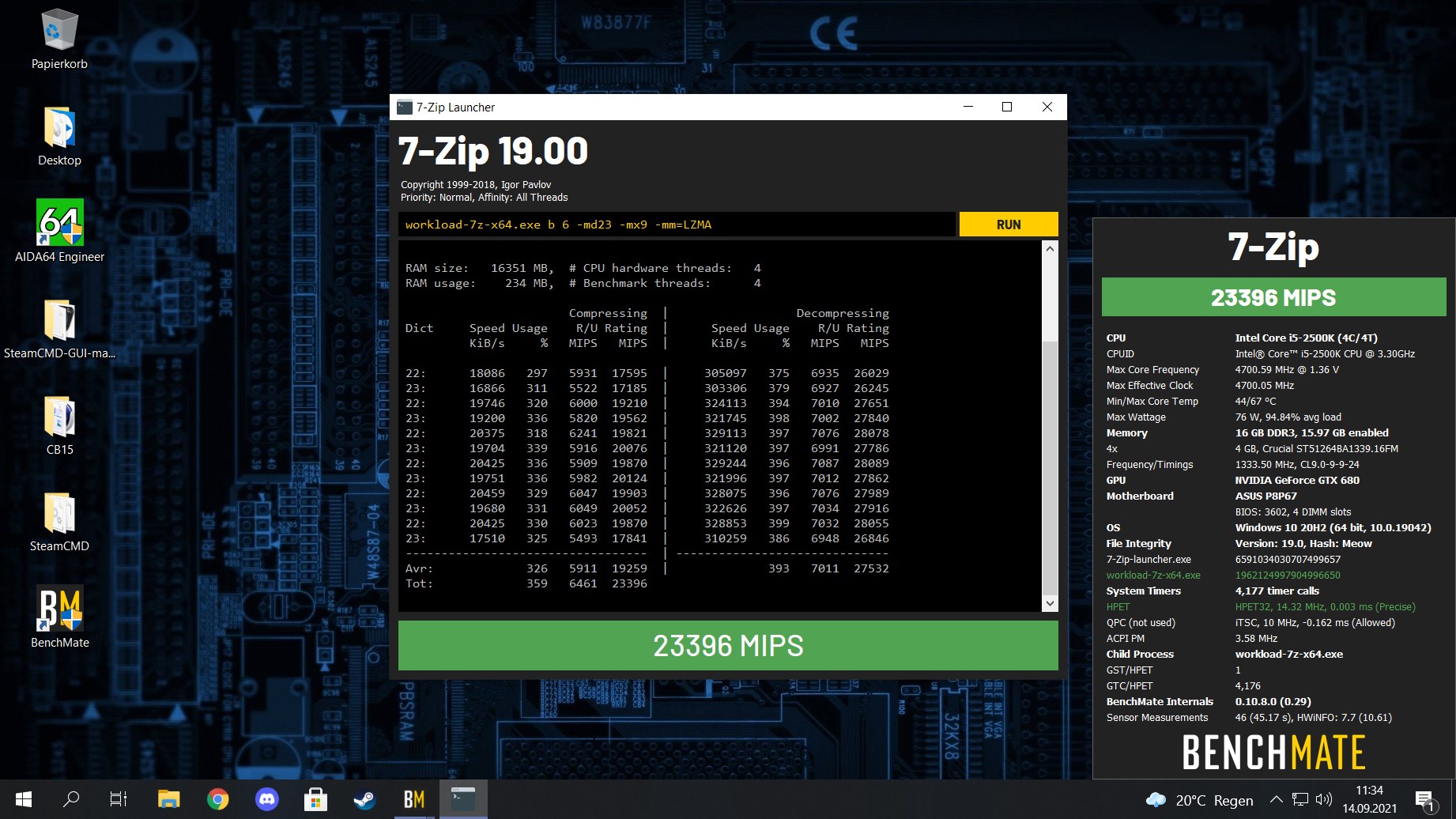Open Microsoft Store from taskbar

point(315,799)
